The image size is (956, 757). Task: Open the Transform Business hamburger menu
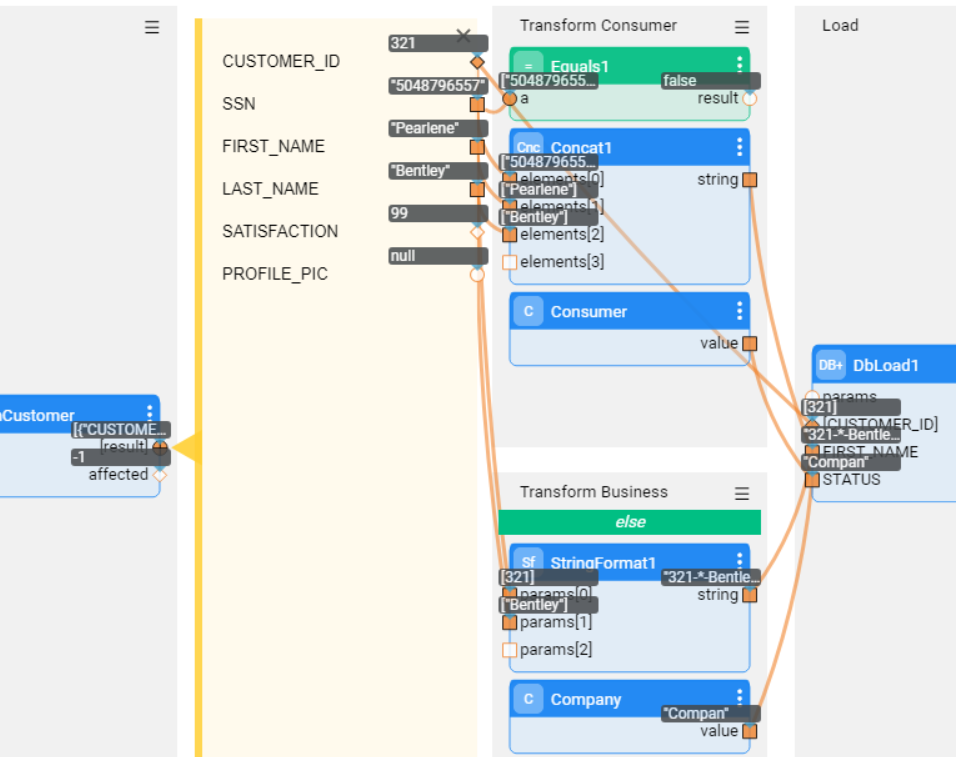tap(741, 493)
